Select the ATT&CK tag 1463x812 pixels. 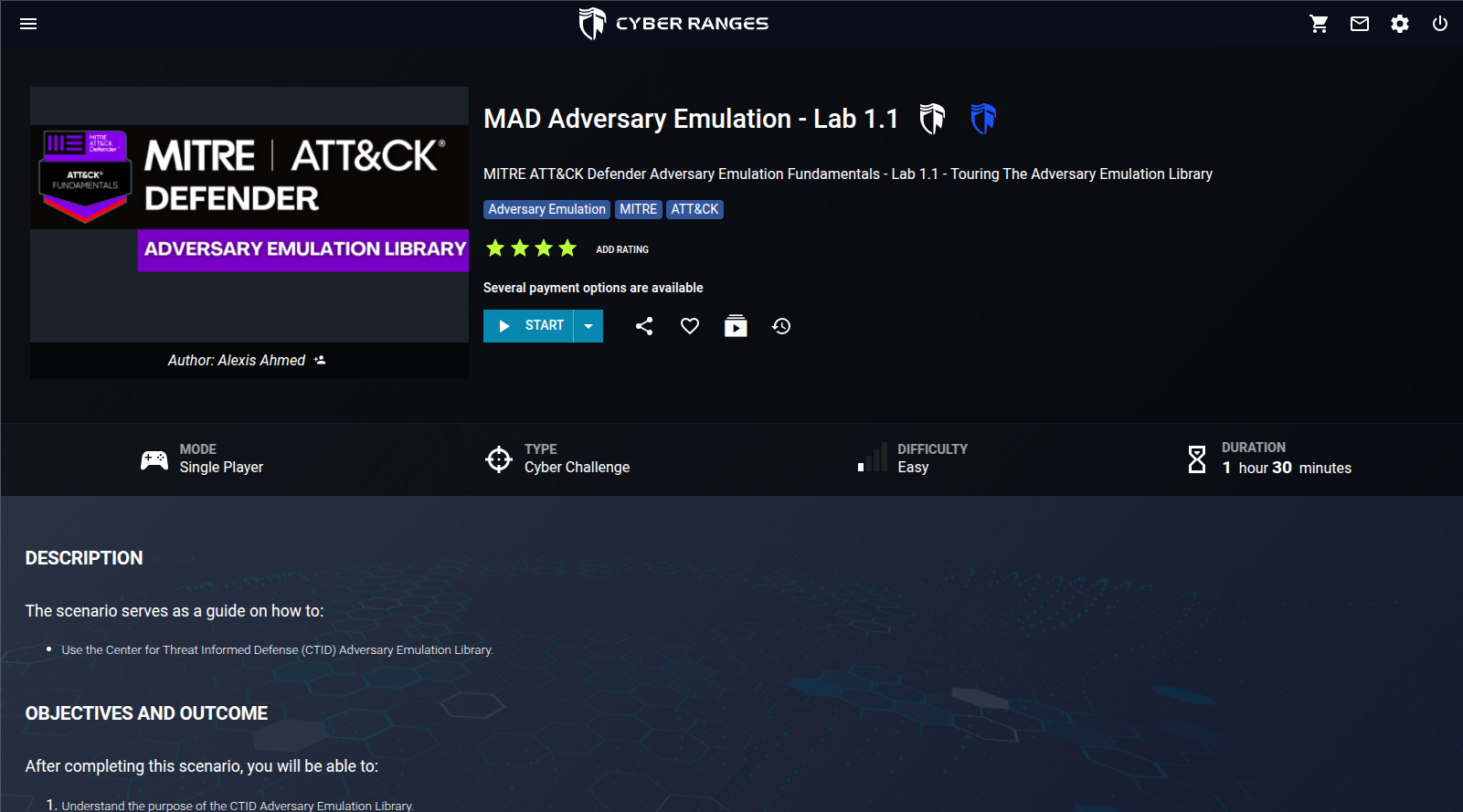coord(694,209)
